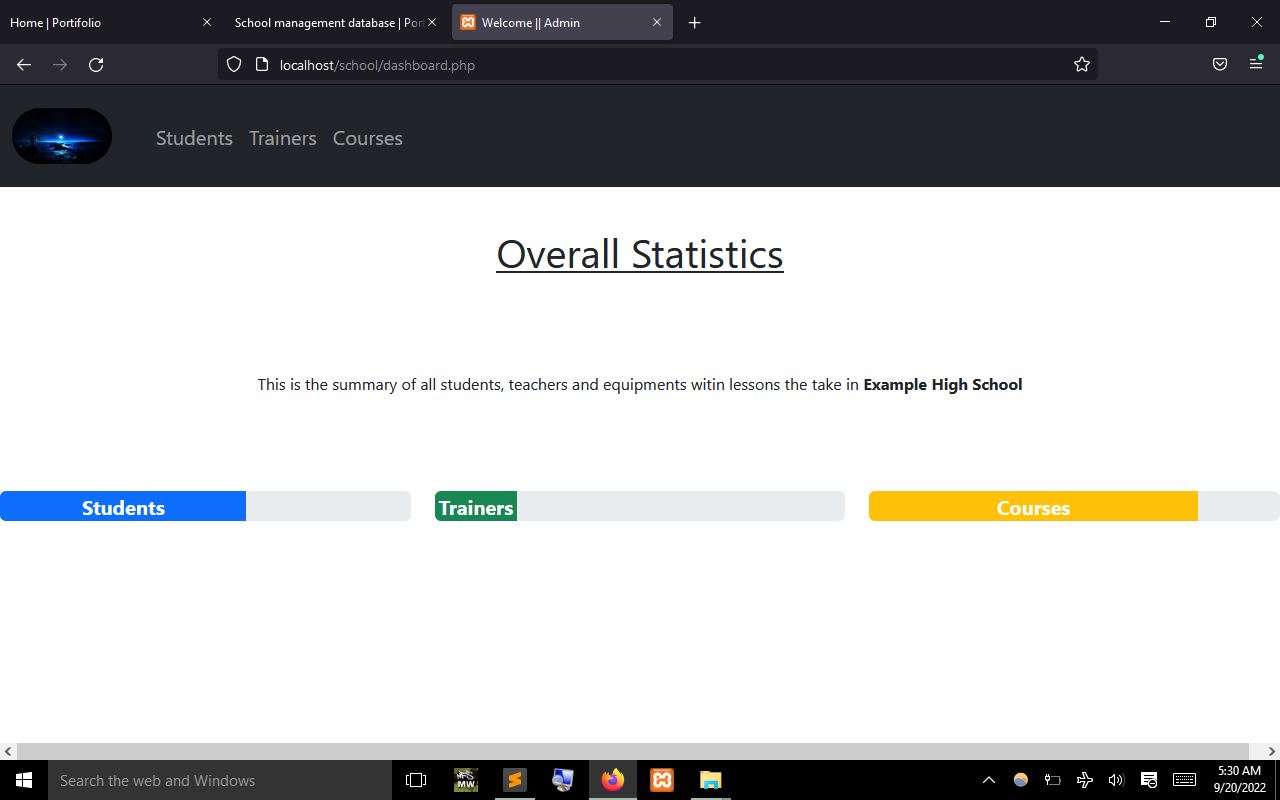
Task: Click the yellow Courses progress bar
Action: [x=1033, y=507]
